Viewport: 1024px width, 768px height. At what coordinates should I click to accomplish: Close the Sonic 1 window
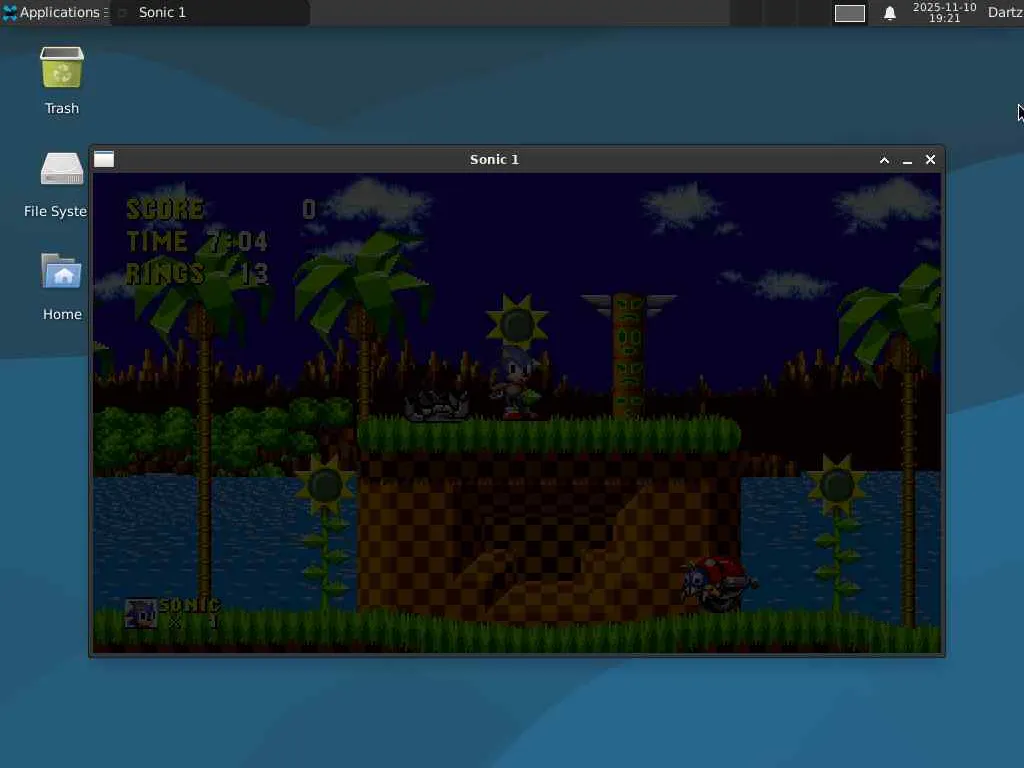[x=931, y=159]
